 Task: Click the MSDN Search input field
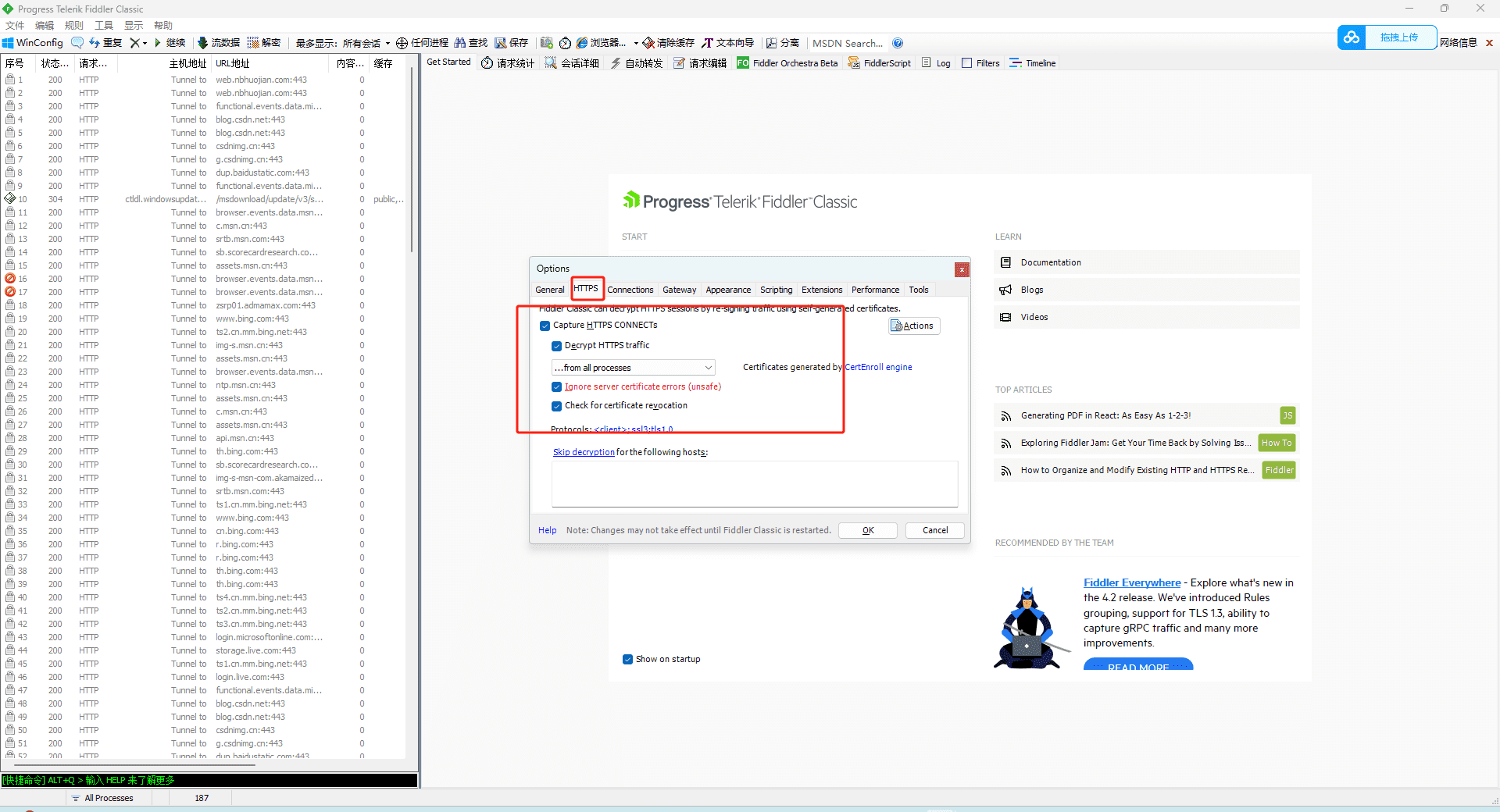(848, 43)
